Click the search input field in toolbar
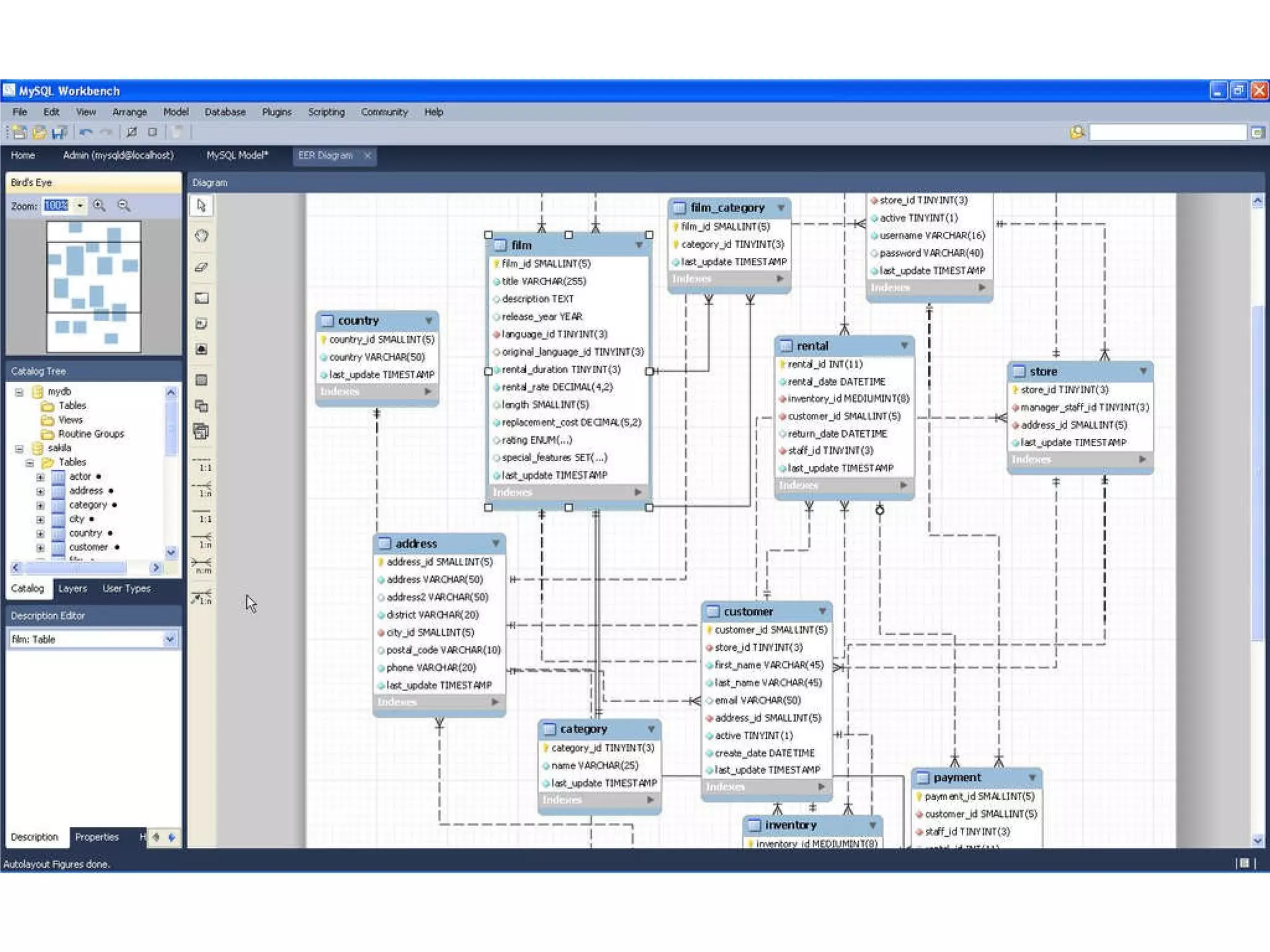This screenshot has height=952, width=1270. 1167,133
